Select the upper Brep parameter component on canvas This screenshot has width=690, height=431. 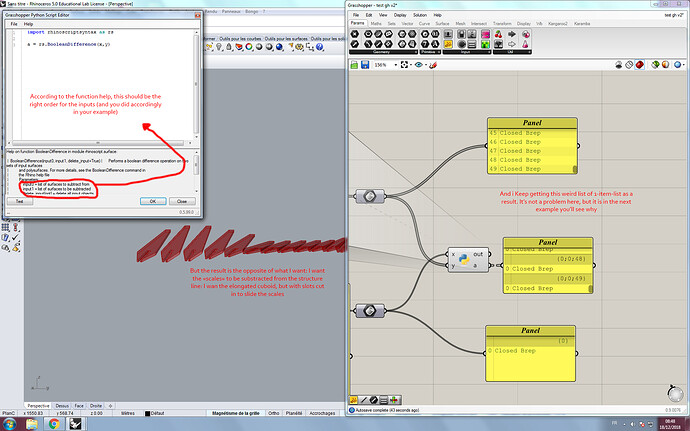[370, 196]
